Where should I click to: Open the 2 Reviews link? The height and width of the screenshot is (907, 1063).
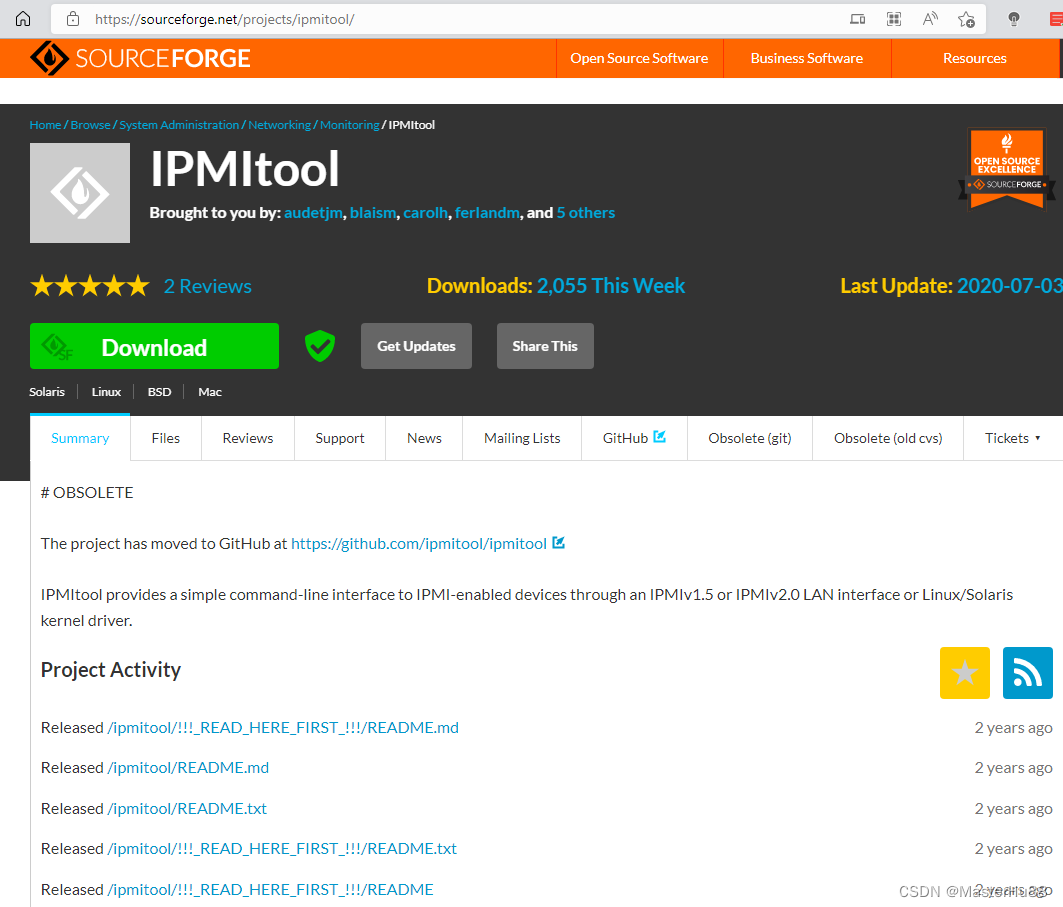207,286
